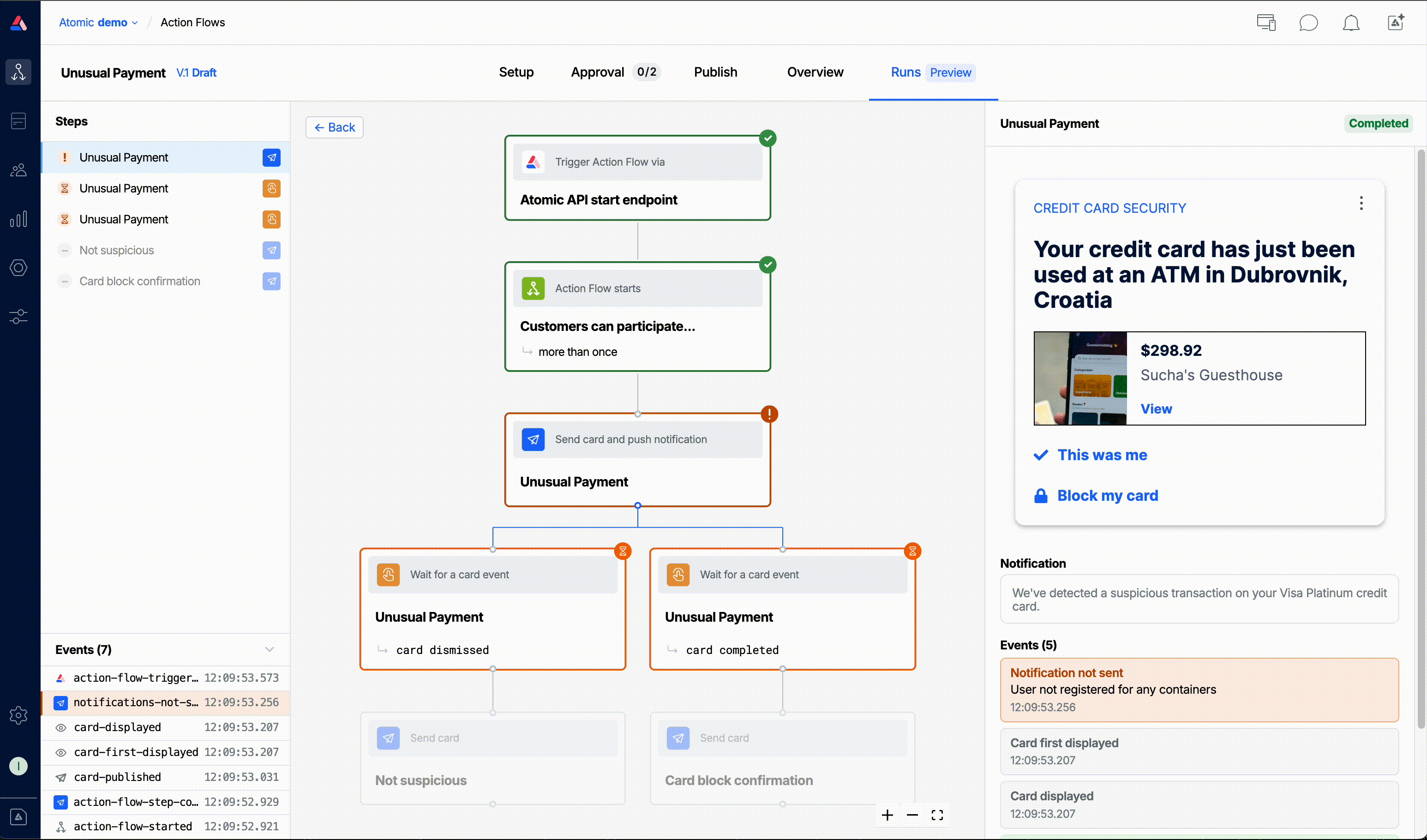Select the audiences (people) icon in the sidebar
The width and height of the screenshot is (1427, 840).
(x=18, y=169)
